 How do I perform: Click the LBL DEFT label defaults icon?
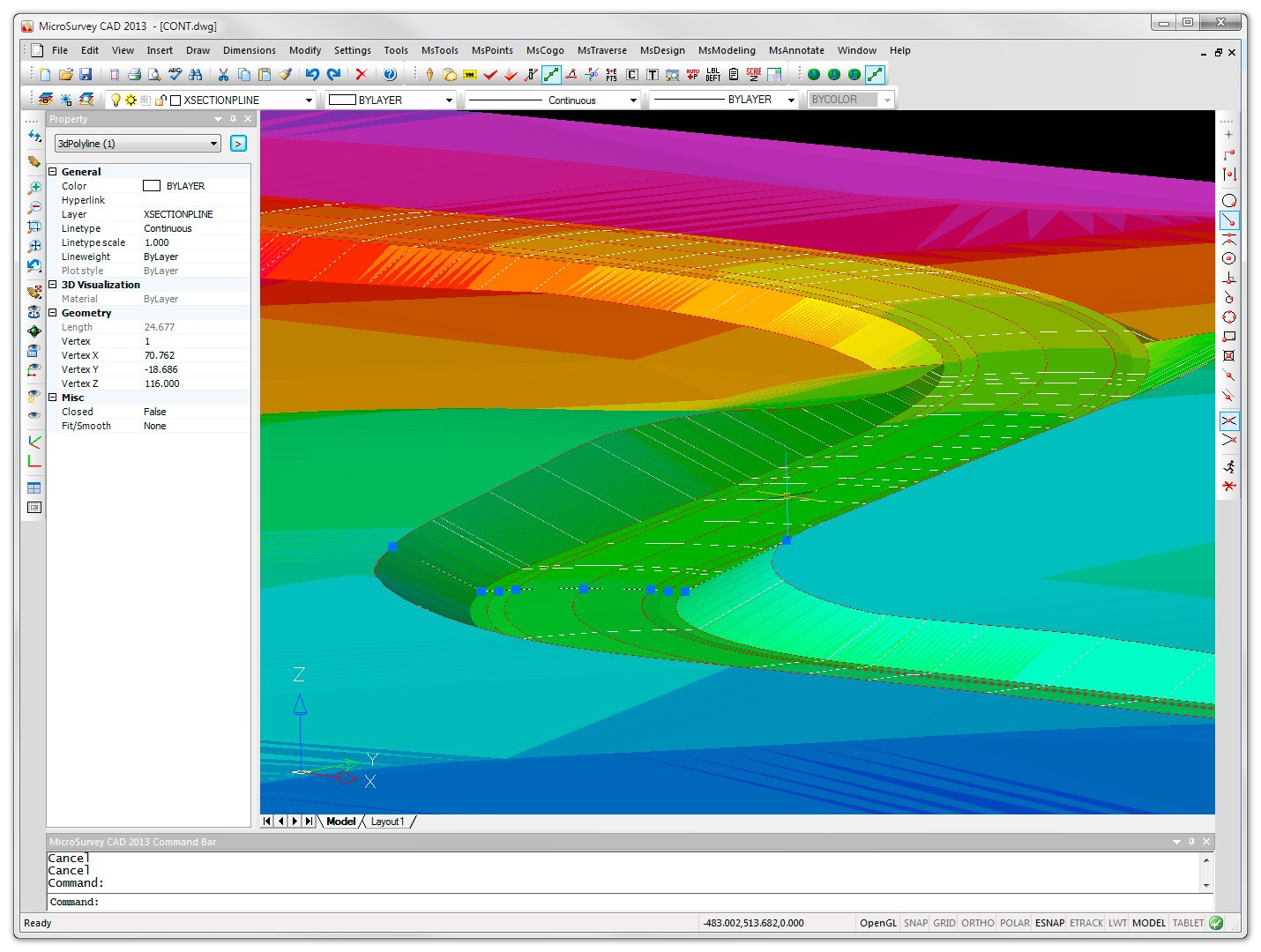click(x=713, y=75)
